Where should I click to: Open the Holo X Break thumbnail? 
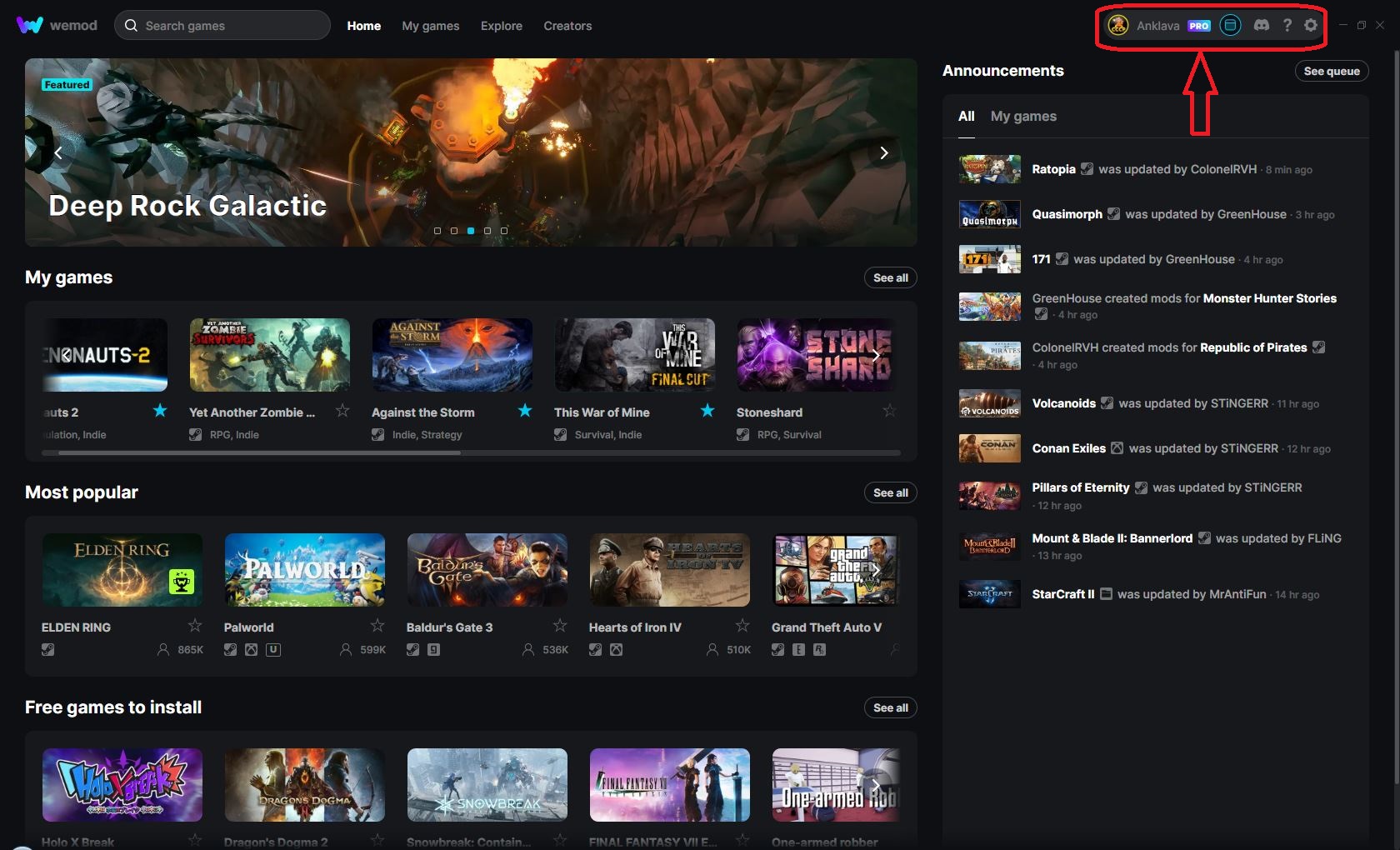click(x=122, y=784)
